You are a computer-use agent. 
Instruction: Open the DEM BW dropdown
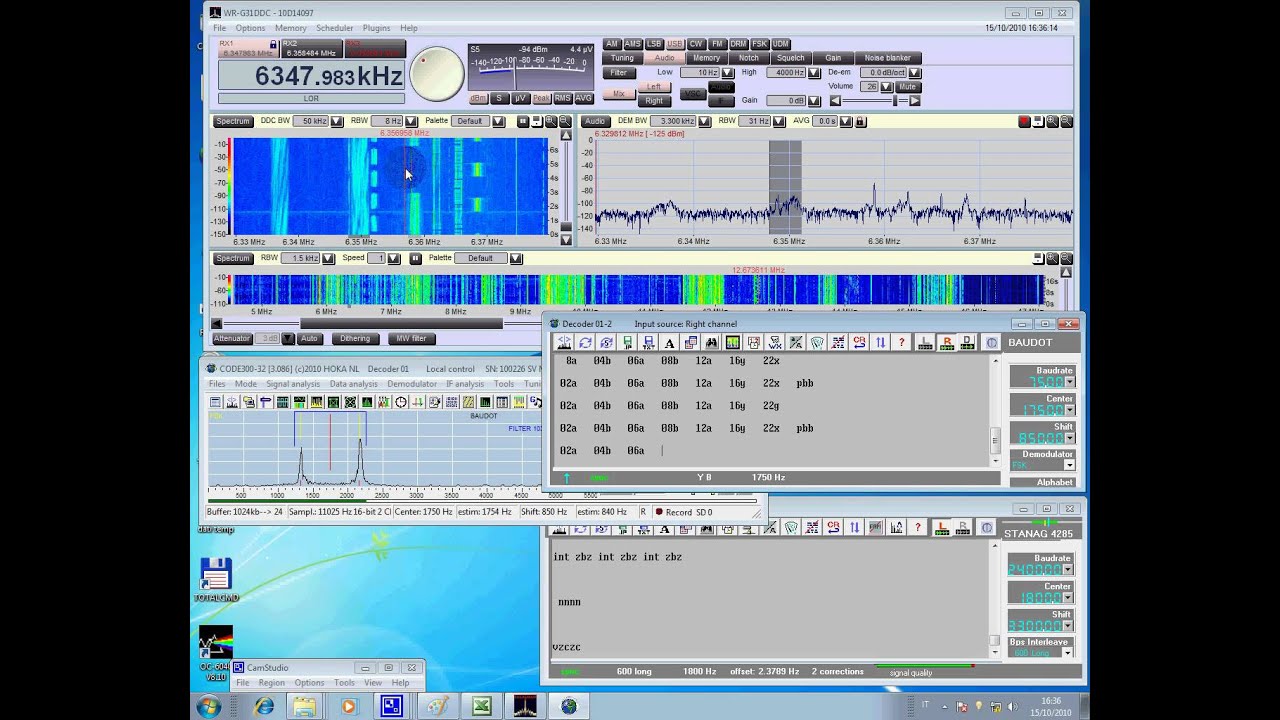click(x=704, y=121)
